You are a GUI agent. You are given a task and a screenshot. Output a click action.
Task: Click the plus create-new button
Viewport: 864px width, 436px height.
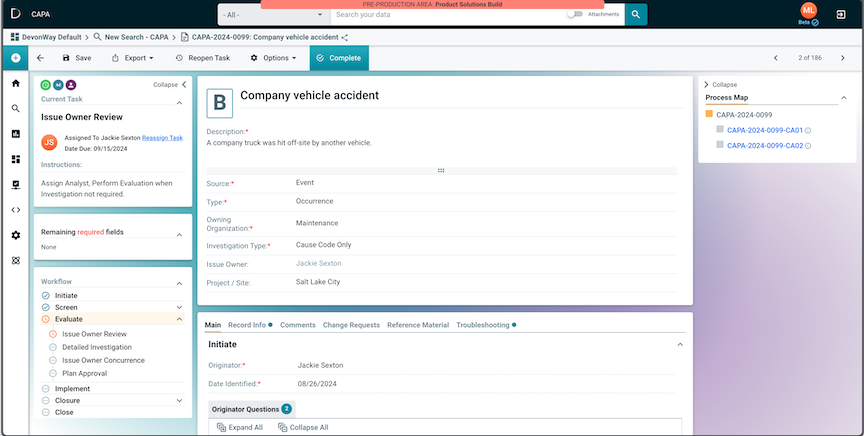(x=15, y=58)
